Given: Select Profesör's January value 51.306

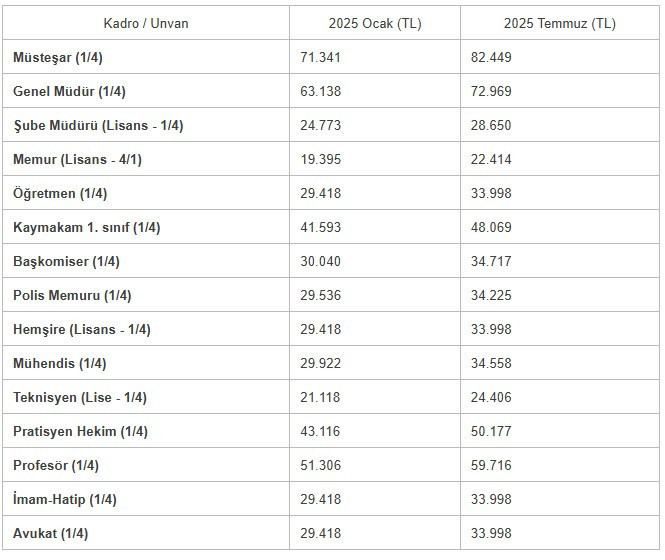Looking at the screenshot, I should tap(321, 465).
